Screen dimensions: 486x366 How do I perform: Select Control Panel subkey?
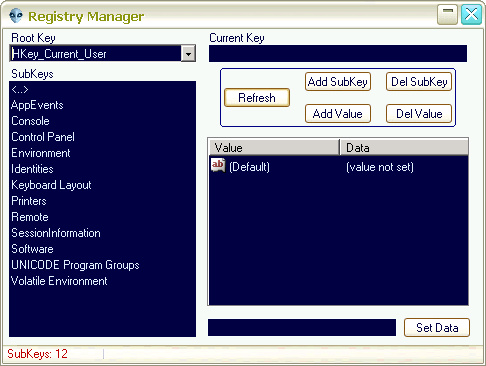pos(102,137)
